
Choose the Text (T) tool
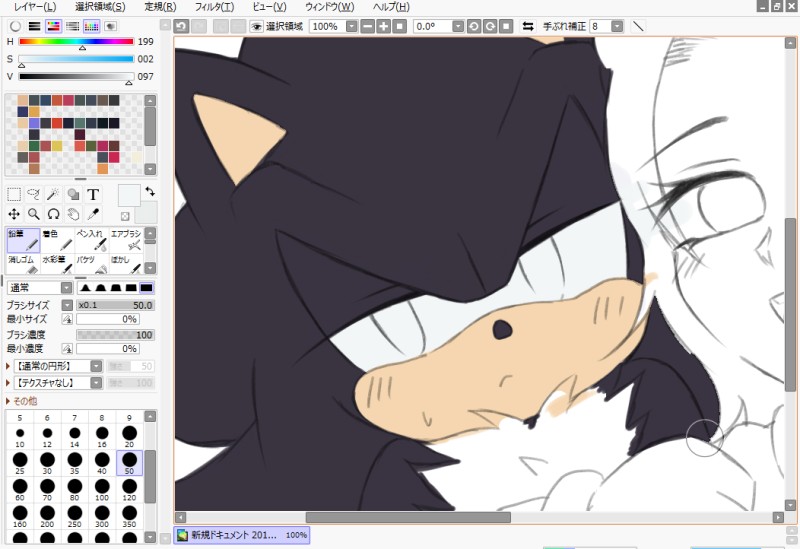pyautogui.click(x=93, y=194)
